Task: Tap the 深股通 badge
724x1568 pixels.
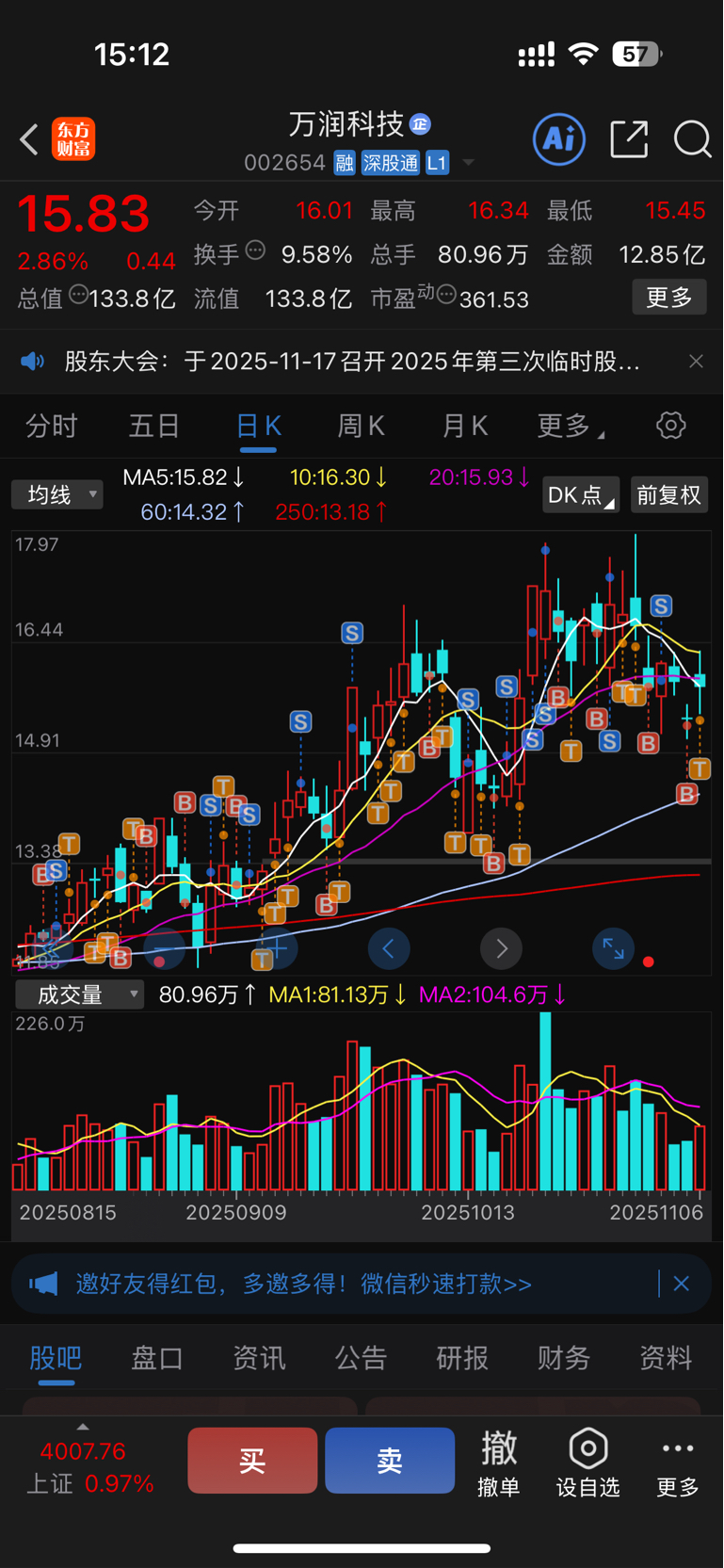Action: tap(391, 163)
